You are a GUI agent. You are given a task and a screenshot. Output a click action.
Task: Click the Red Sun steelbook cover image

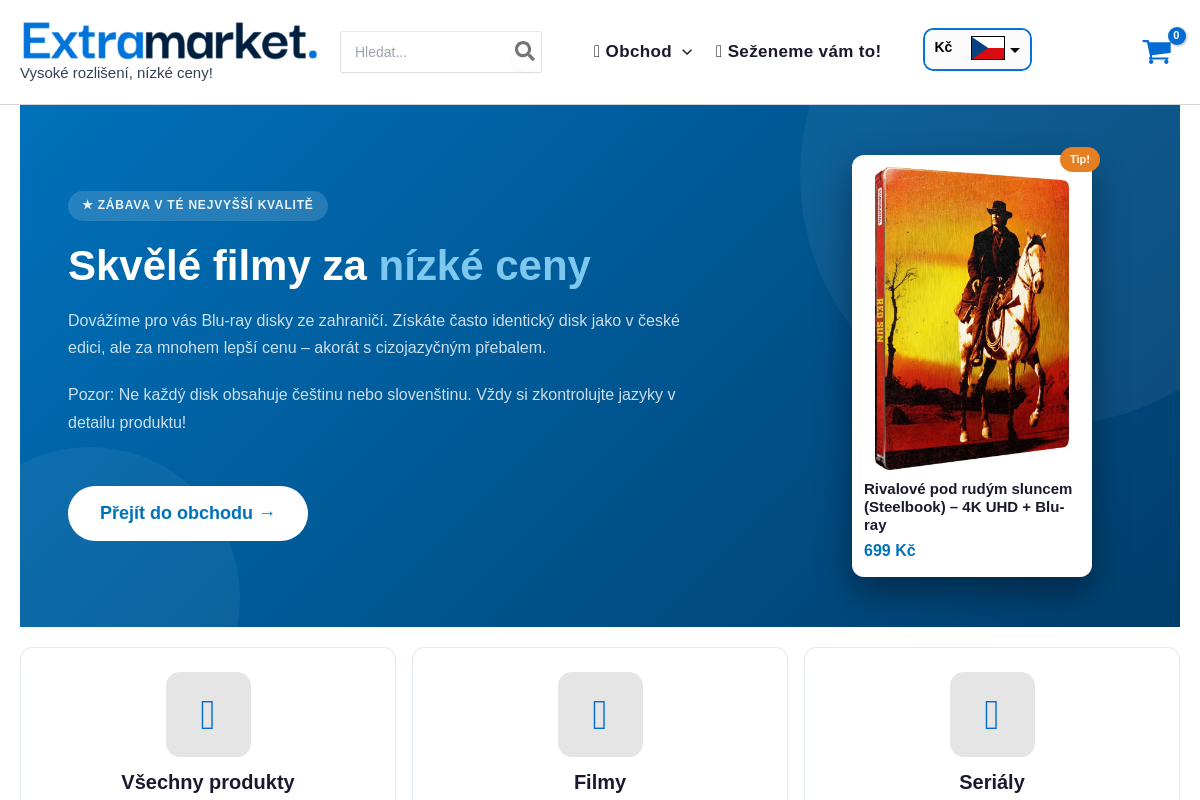click(x=972, y=318)
